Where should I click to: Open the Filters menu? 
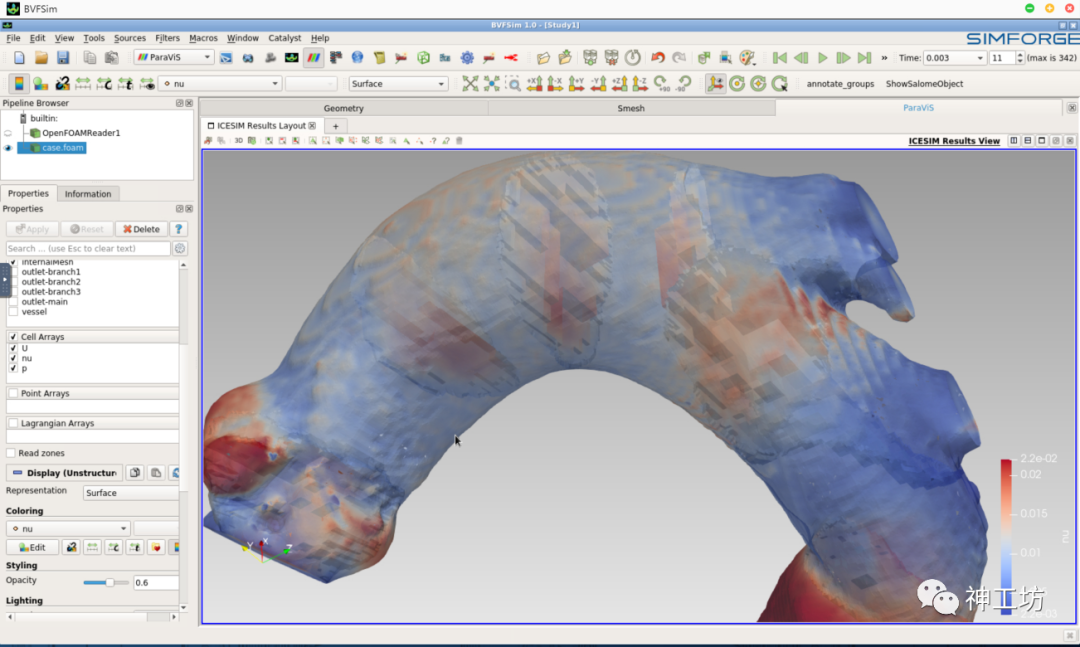tap(167, 39)
